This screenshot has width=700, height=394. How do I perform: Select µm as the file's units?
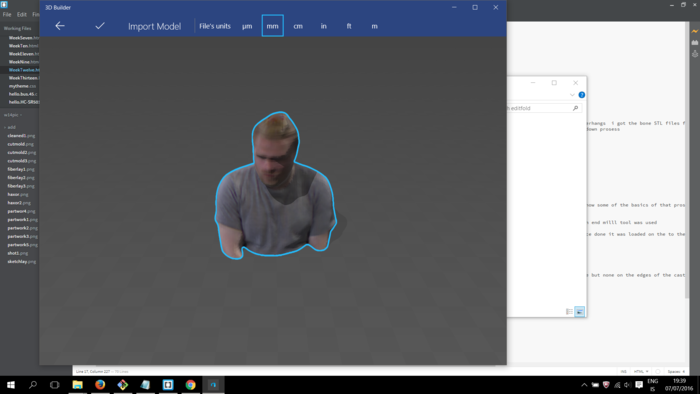click(247, 26)
